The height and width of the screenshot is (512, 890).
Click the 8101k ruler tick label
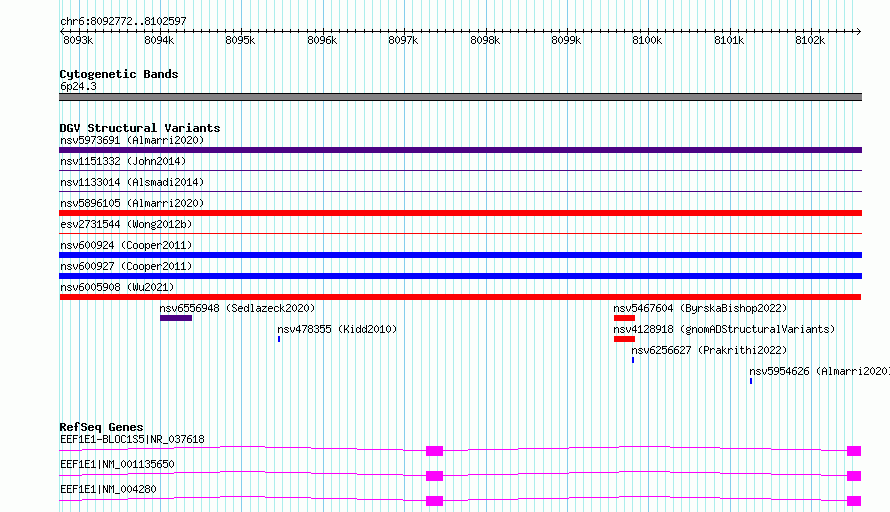tap(729, 40)
